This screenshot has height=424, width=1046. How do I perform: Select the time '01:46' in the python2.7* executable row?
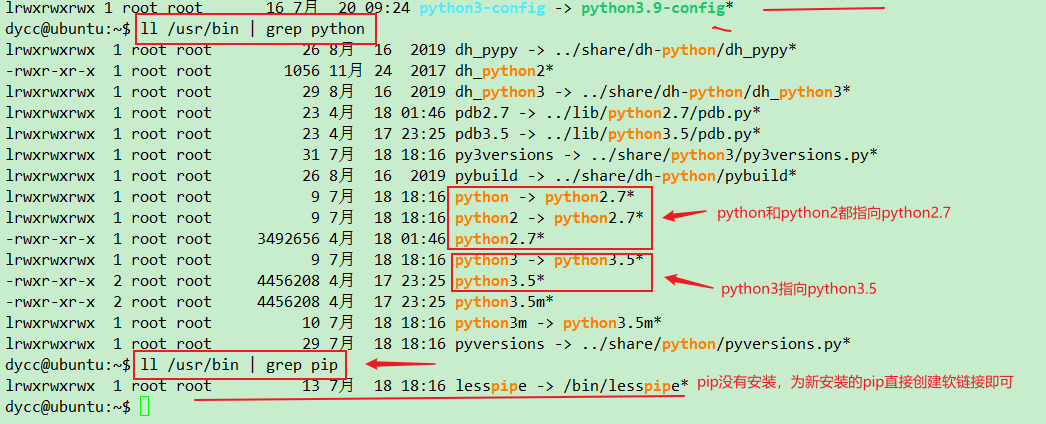coord(423,239)
